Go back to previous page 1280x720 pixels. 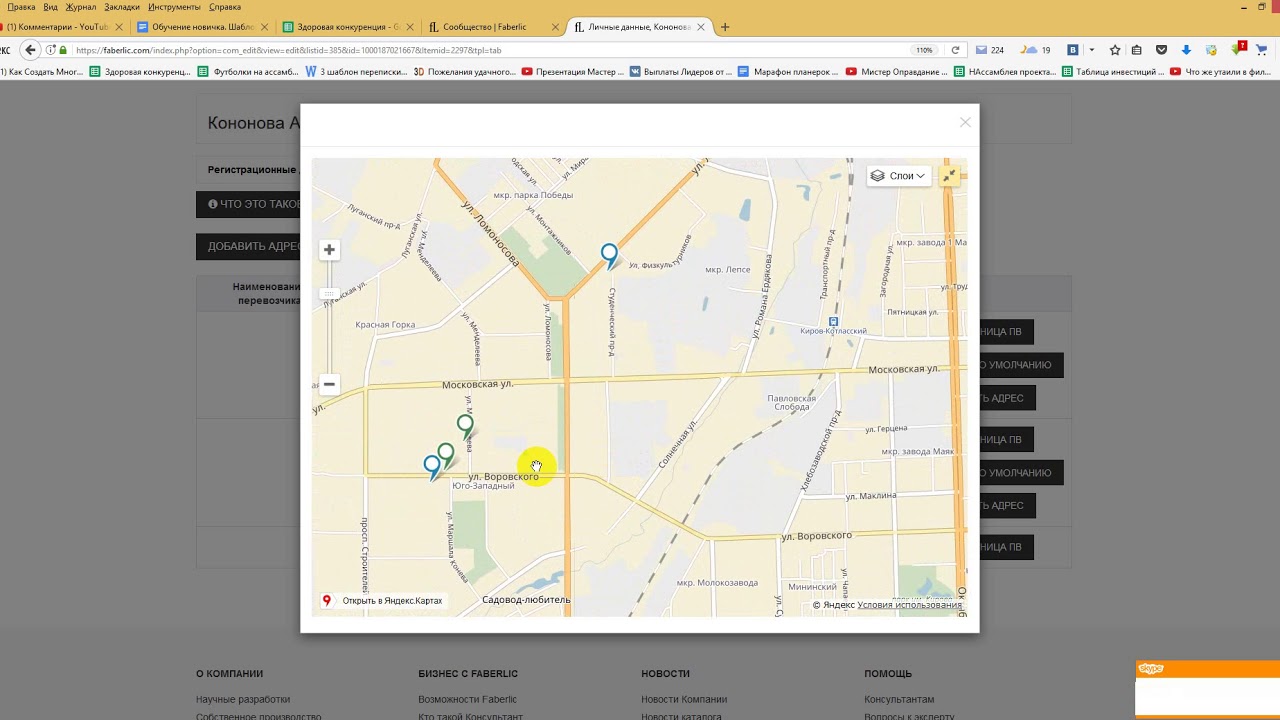pos(30,50)
